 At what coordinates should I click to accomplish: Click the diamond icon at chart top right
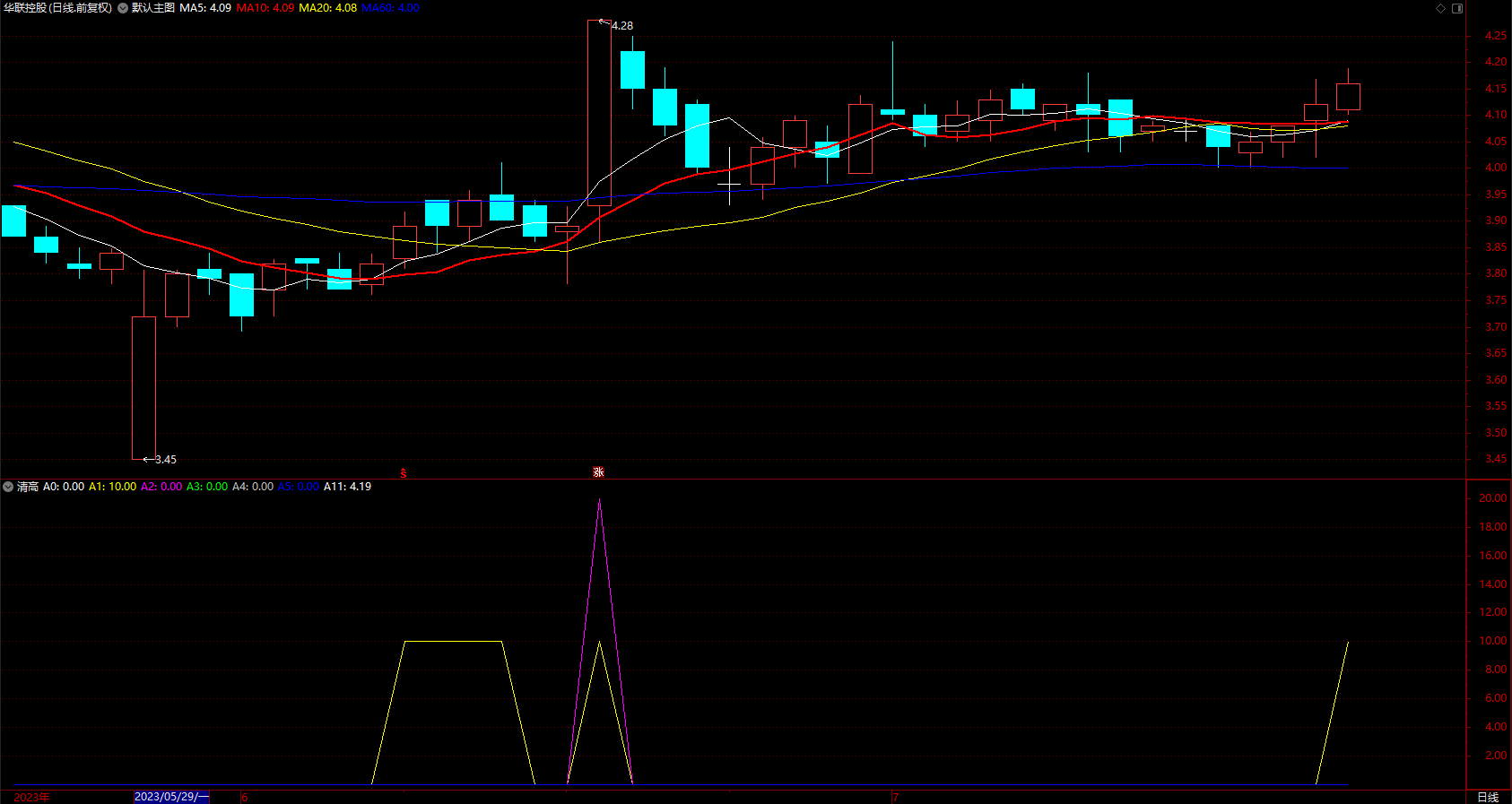pyautogui.click(x=1441, y=8)
